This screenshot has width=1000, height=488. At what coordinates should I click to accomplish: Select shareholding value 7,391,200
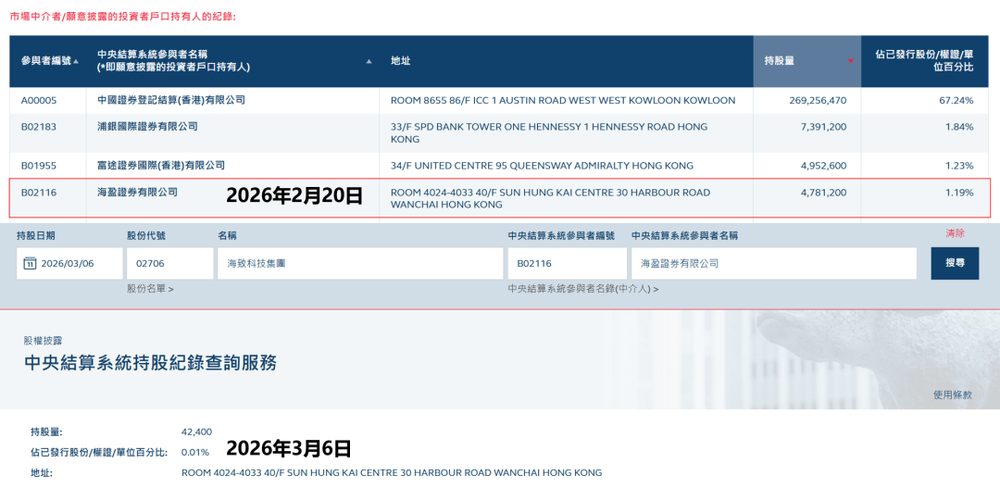click(823, 127)
